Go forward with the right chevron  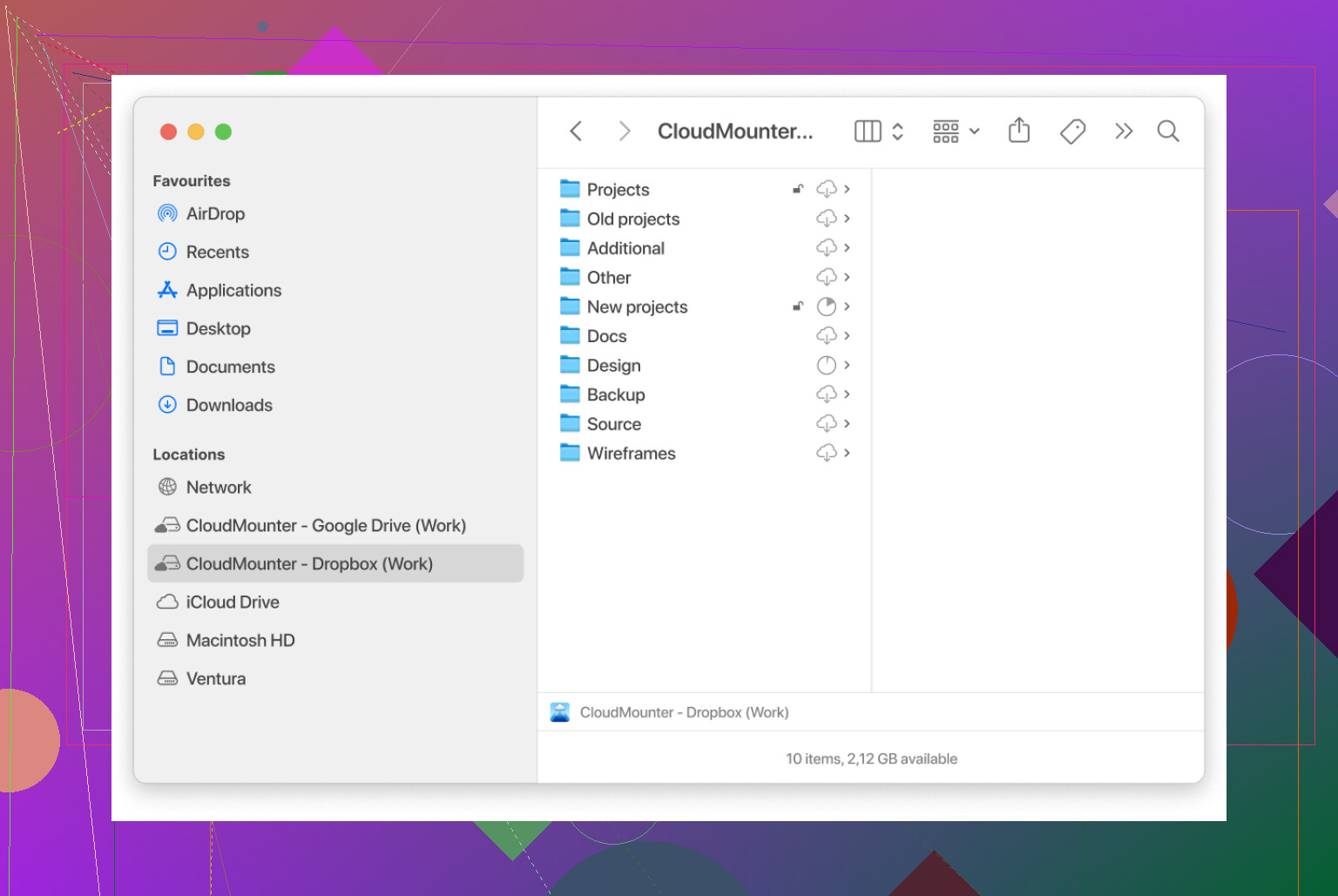[x=624, y=131]
